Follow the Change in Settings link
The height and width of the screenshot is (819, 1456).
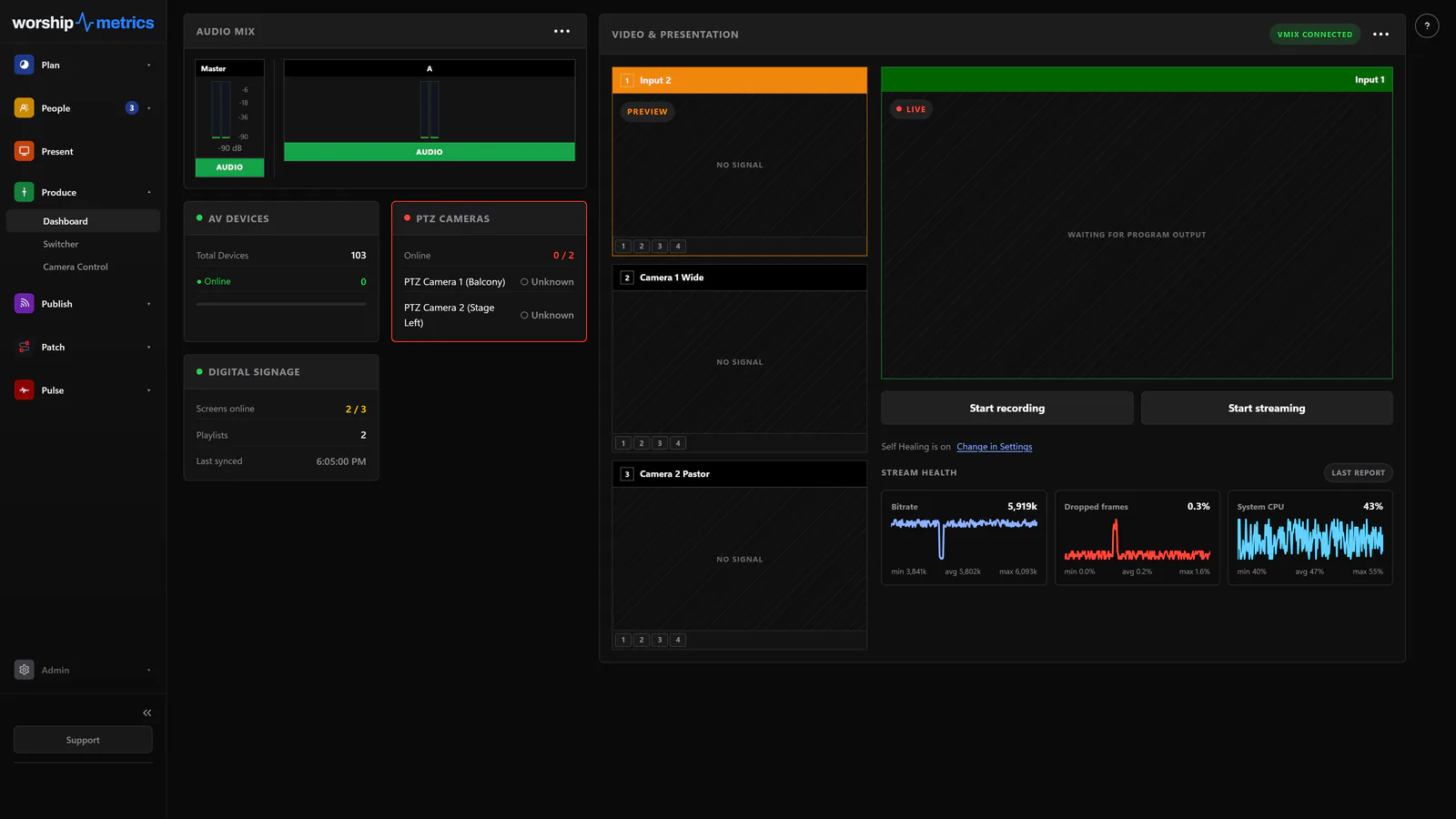pos(995,447)
